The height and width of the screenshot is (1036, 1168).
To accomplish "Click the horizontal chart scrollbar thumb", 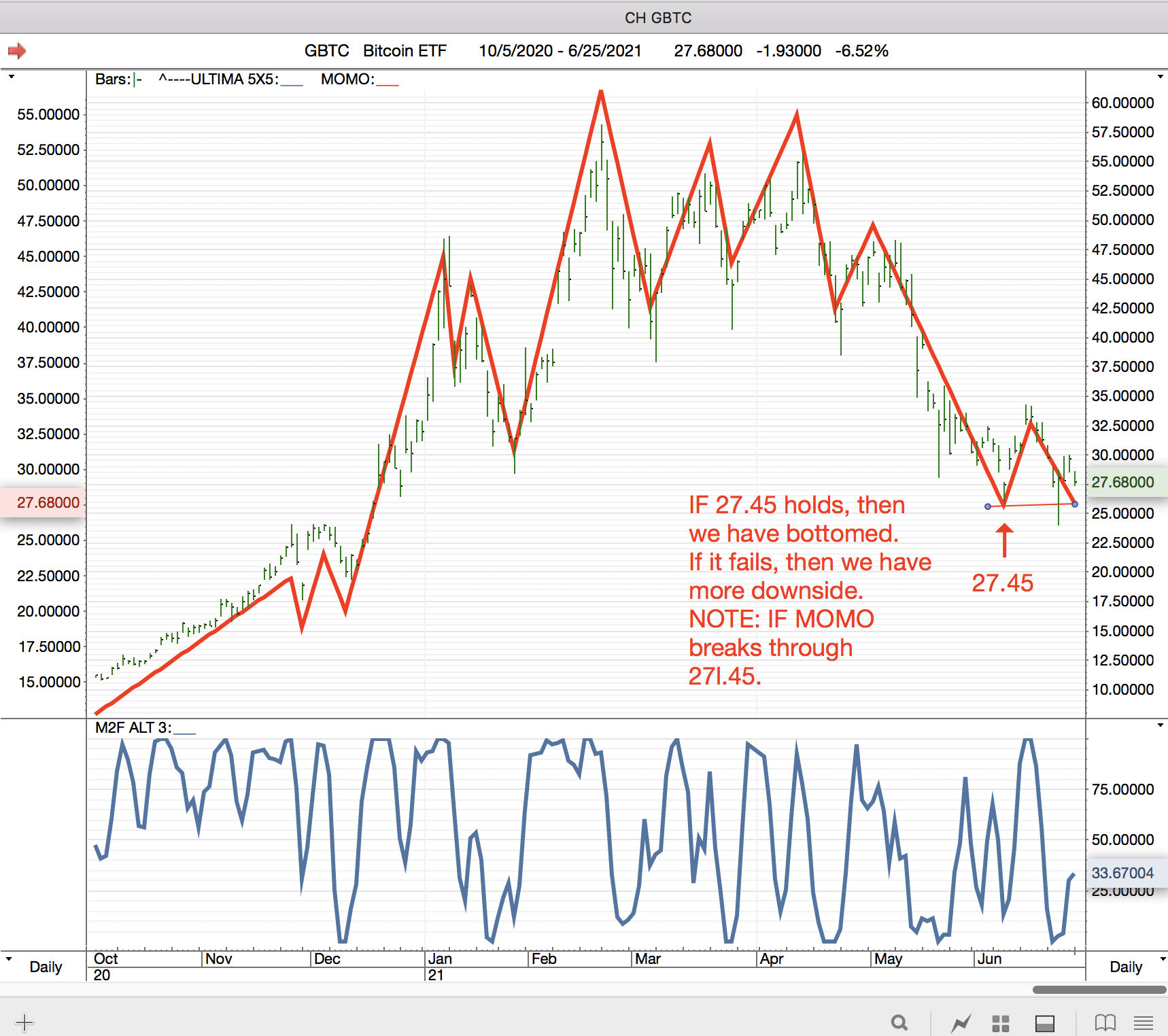I will (x=1100, y=990).
